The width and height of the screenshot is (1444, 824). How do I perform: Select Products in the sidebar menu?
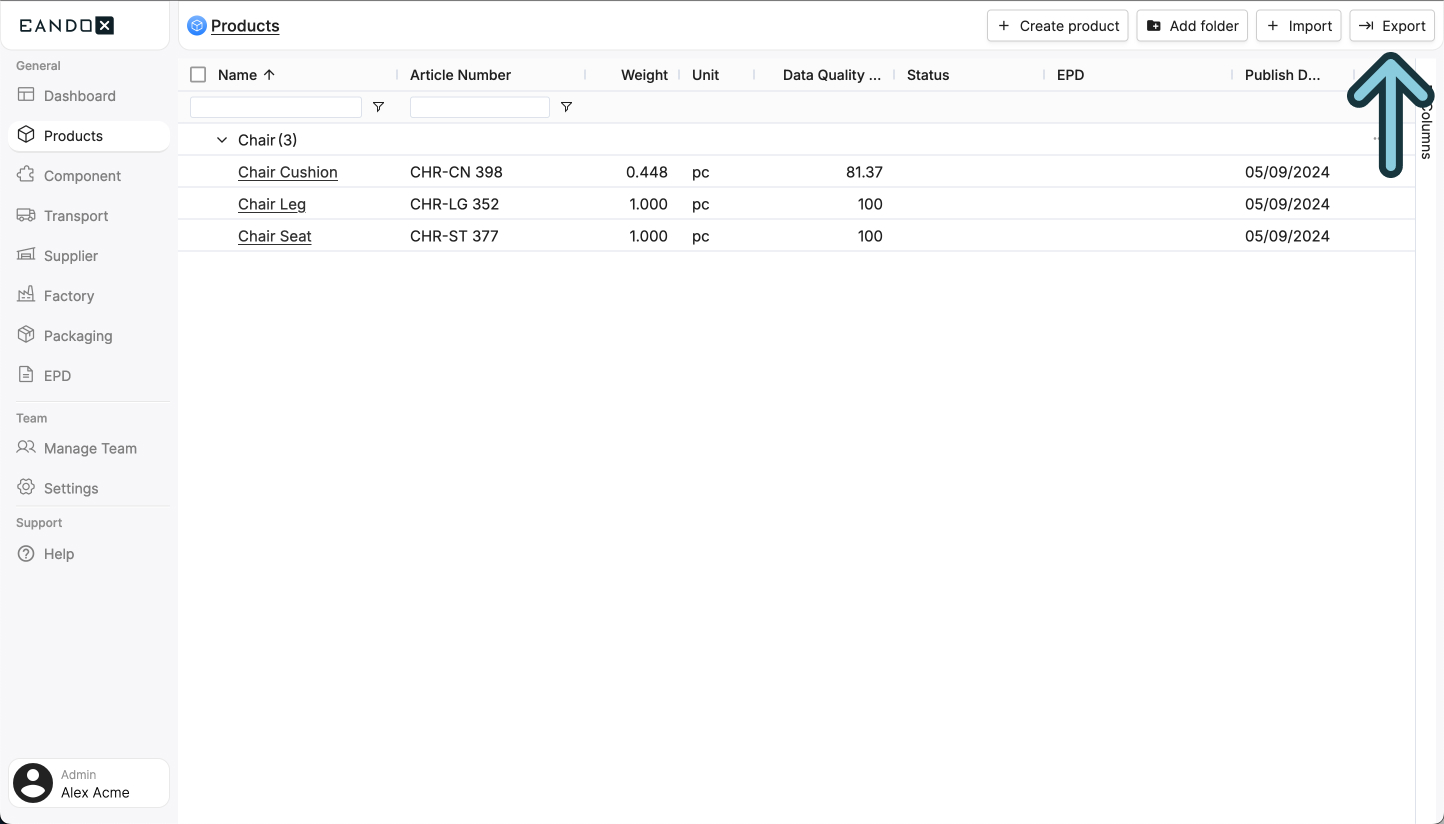click(72, 135)
